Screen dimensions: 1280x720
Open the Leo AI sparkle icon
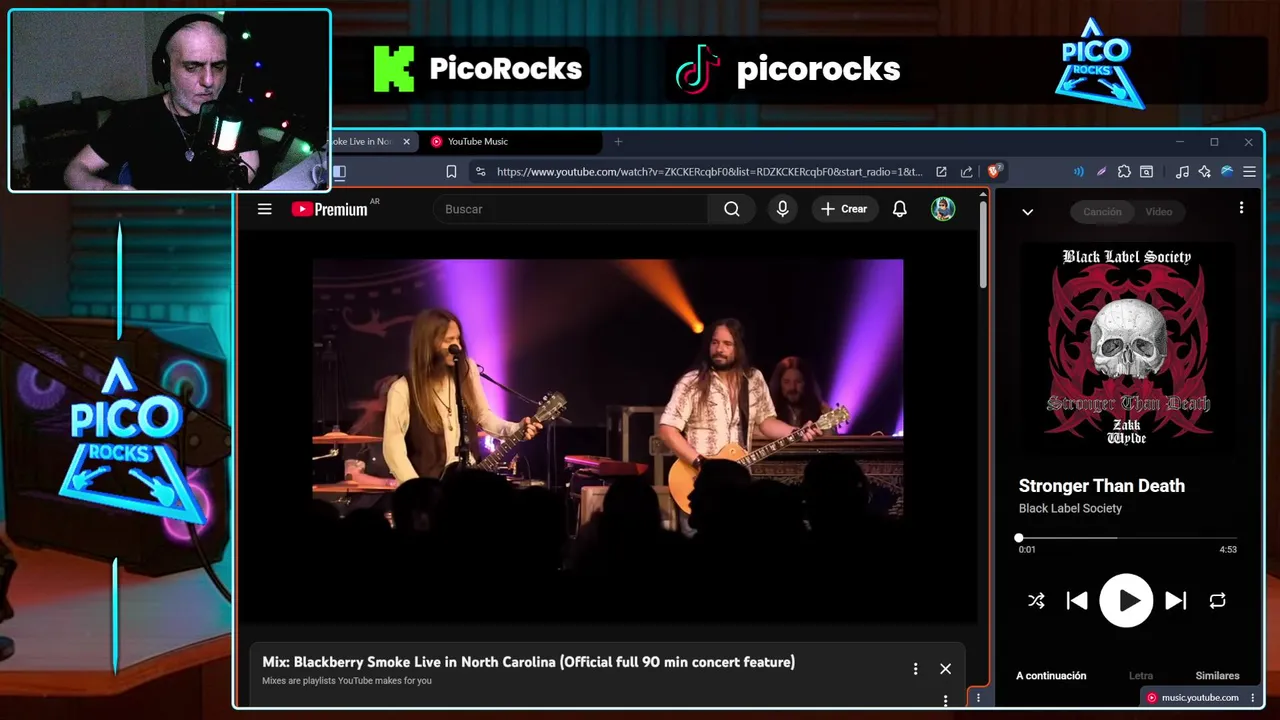pos(1204,172)
